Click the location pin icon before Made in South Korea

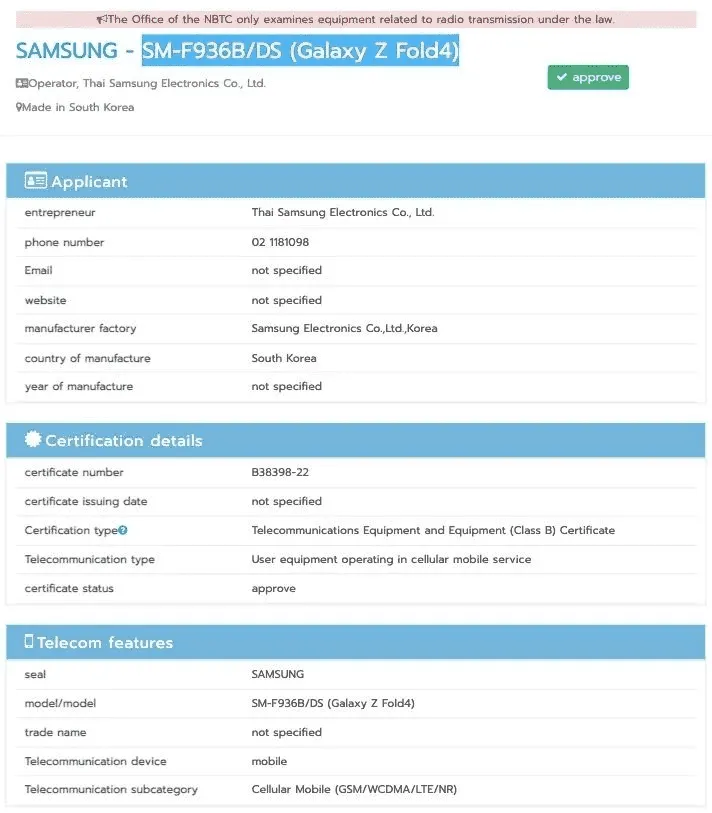point(19,107)
